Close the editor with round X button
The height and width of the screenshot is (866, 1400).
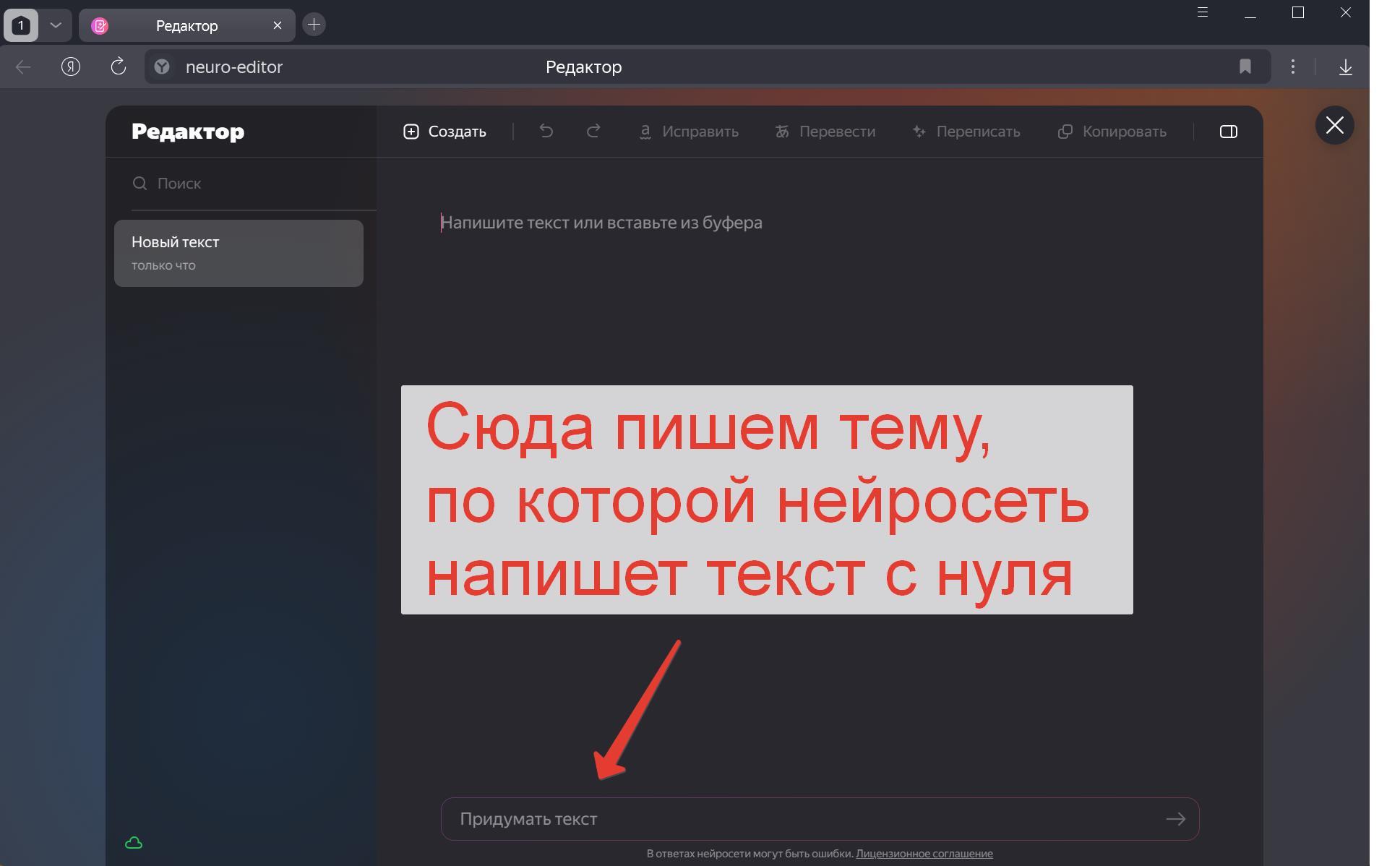1334,125
